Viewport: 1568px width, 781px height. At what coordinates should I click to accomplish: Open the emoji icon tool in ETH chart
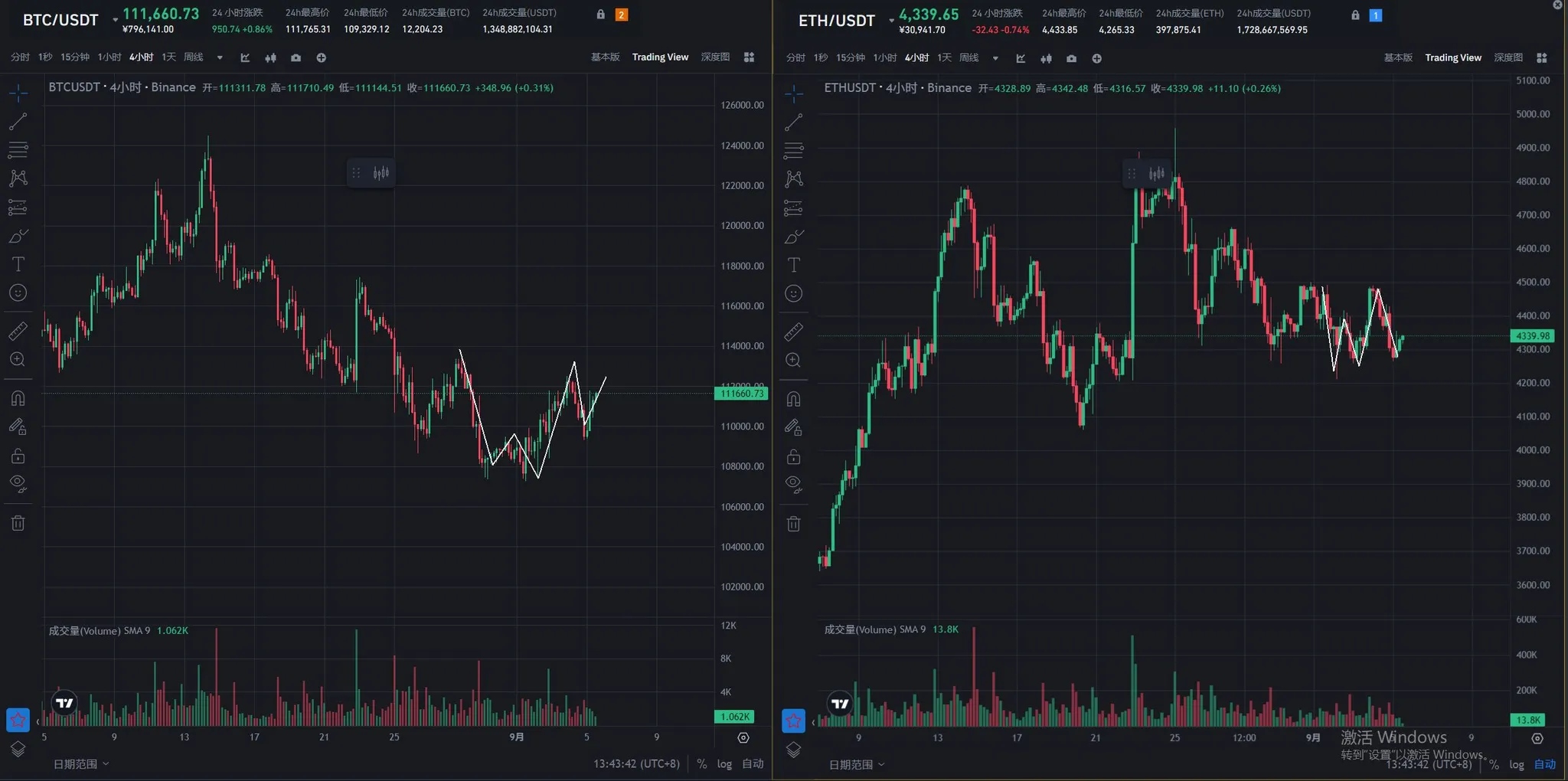pos(794,294)
